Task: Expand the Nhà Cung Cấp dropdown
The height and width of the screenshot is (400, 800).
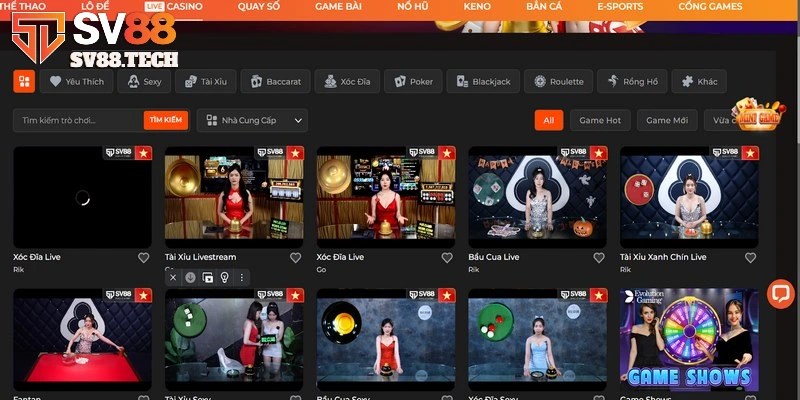Action: pyautogui.click(x=252, y=120)
